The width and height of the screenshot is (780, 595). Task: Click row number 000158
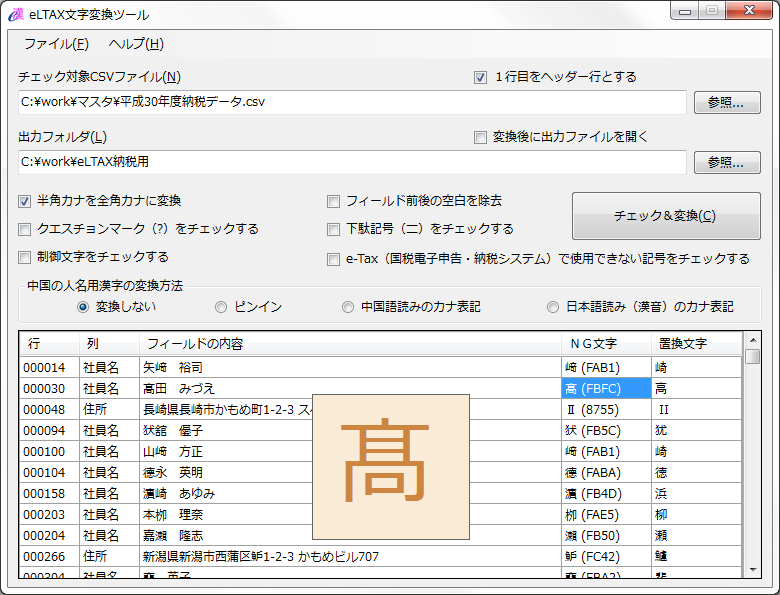[x=49, y=494]
